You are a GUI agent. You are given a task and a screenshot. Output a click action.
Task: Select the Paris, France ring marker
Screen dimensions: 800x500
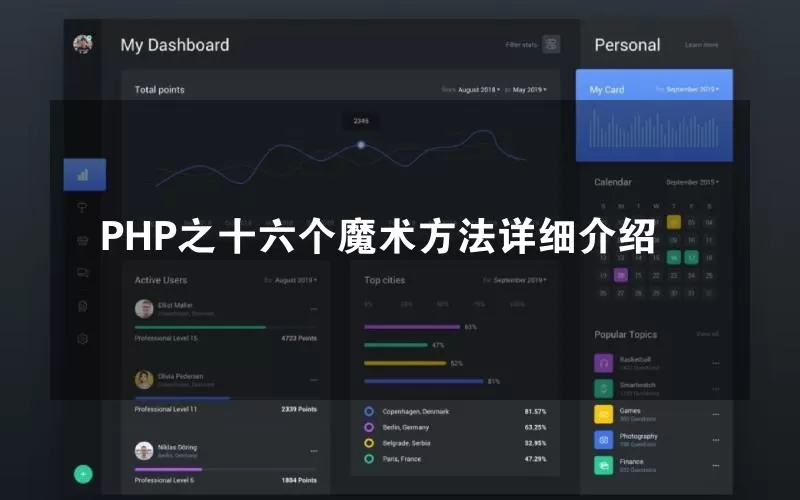pos(369,459)
